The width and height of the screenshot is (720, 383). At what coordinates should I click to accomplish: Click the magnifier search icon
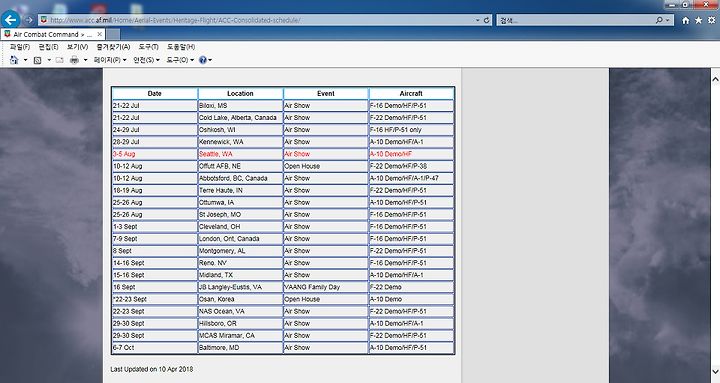click(x=659, y=20)
